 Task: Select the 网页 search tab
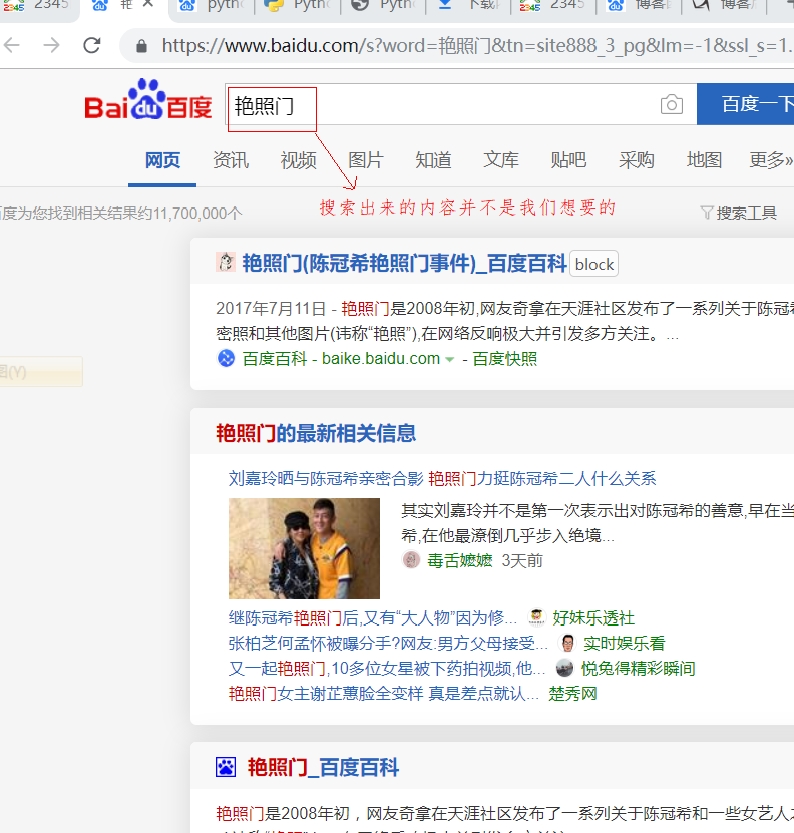(163, 159)
